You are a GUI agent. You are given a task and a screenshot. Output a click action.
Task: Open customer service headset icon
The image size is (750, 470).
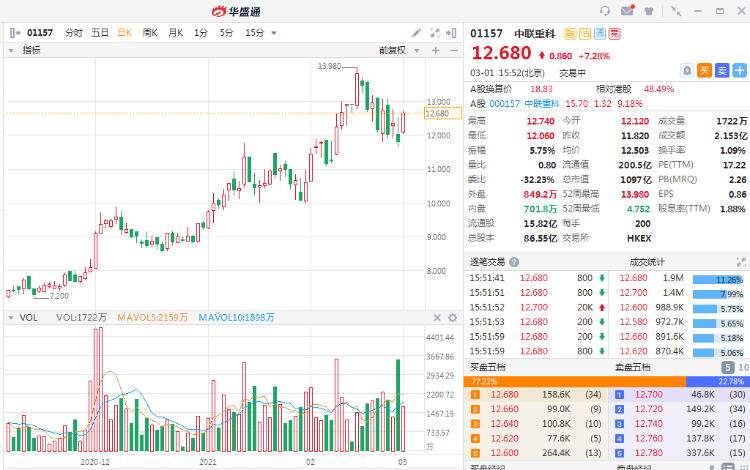[x=605, y=11]
